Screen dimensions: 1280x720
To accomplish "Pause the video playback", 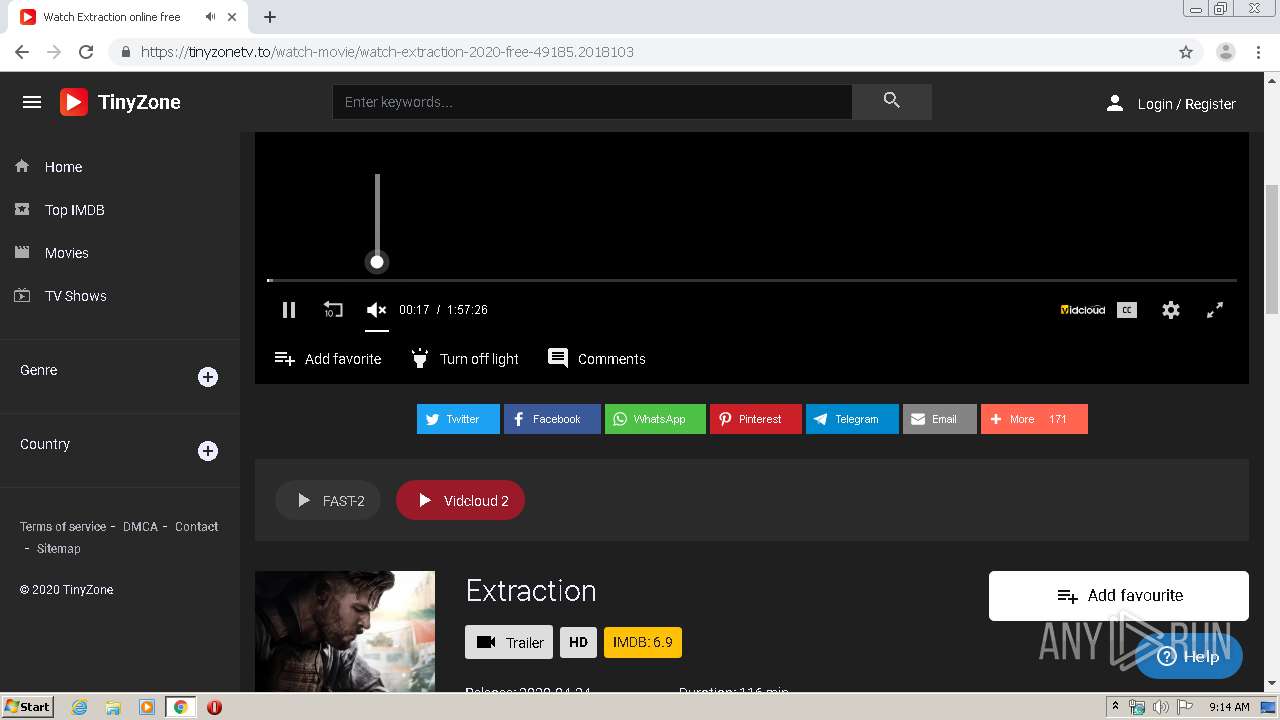I will [x=289, y=310].
